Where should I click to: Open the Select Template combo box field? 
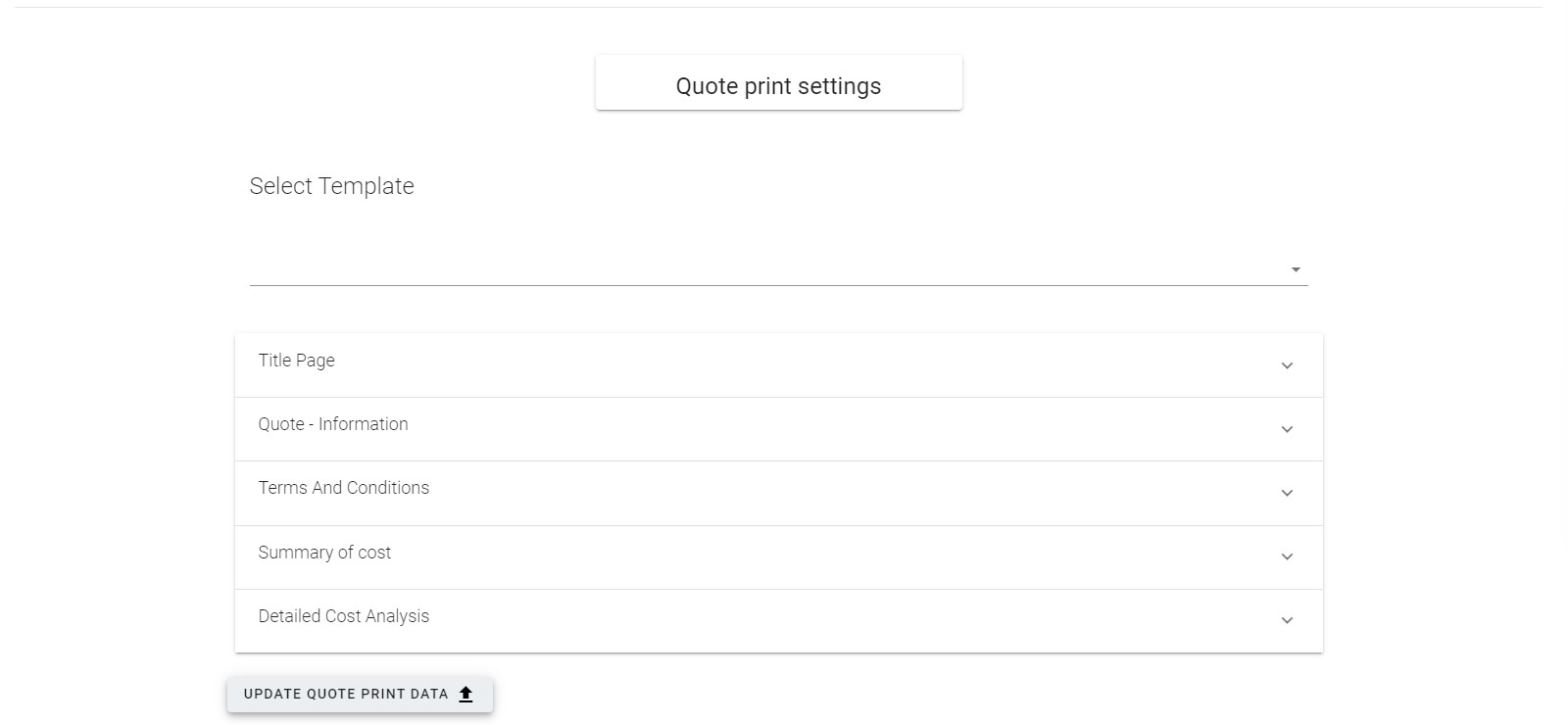pos(764,267)
